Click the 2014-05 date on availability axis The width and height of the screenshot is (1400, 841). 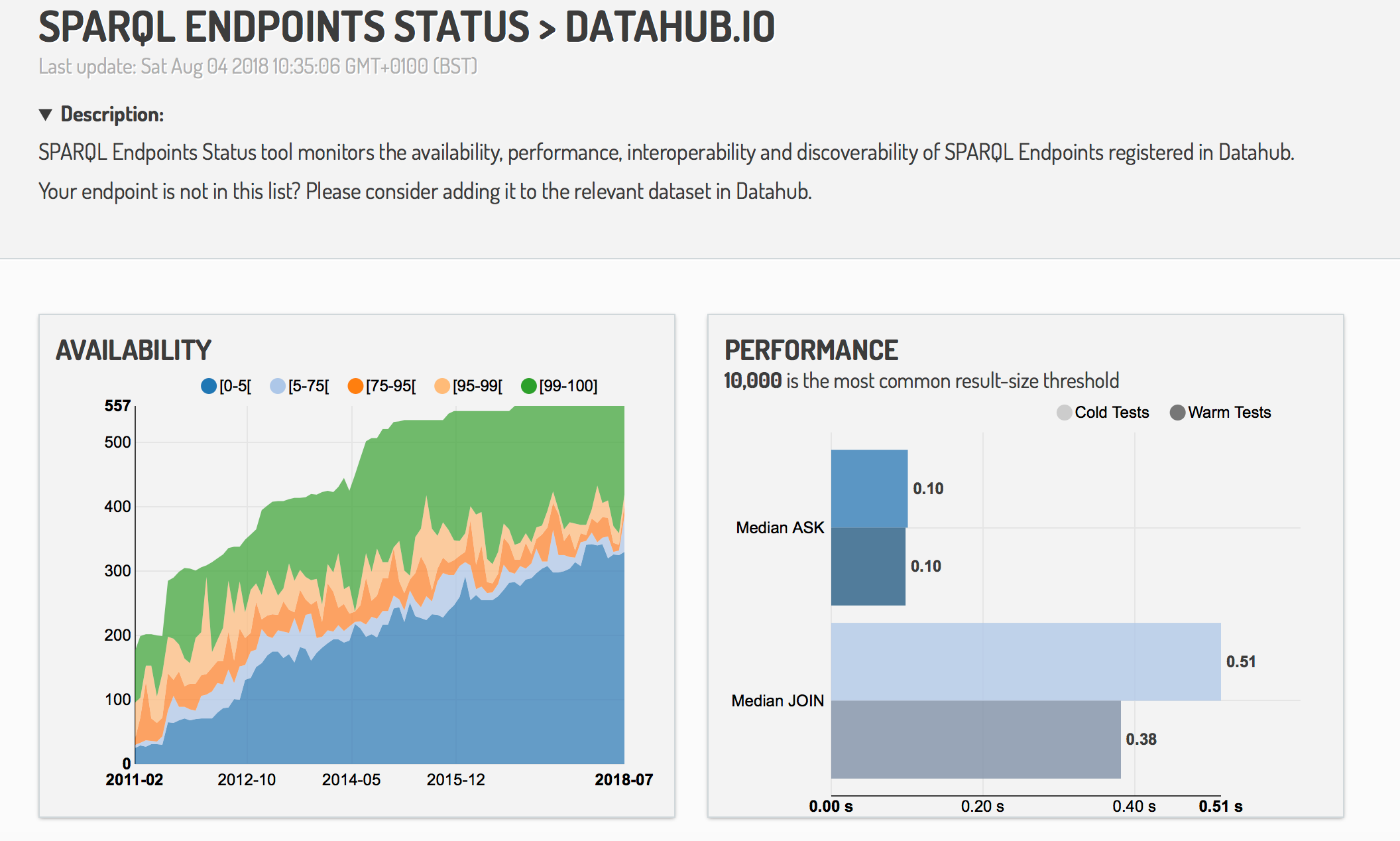[351, 780]
